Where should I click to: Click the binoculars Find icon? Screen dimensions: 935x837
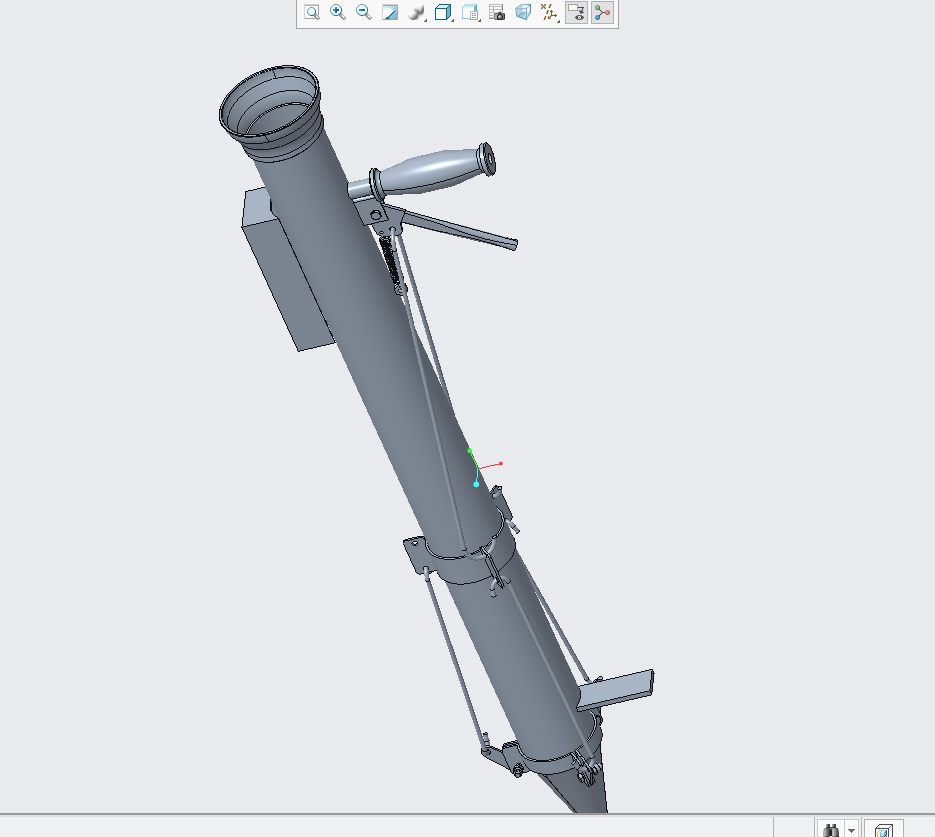point(831,830)
